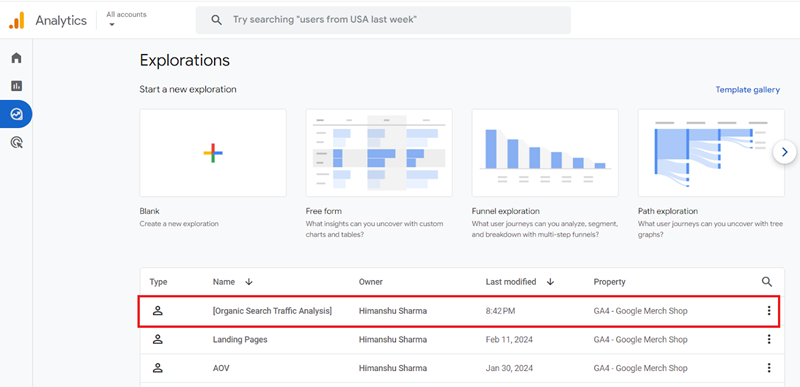Click the Jan 30, 2024 date cell
The height and width of the screenshot is (387, 800).
coord(508,368)
